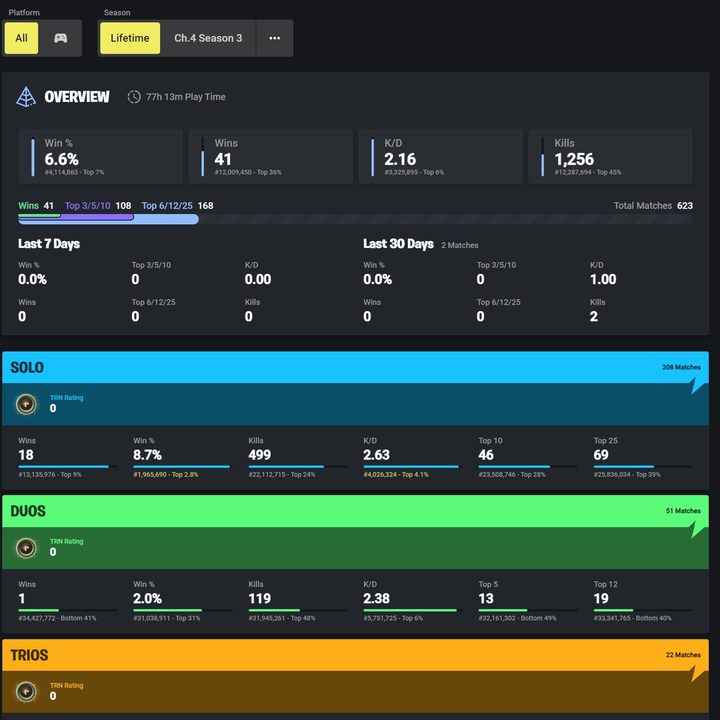Viewport: 720px width, 720px height.
Task: Click the TRIOS section header
Action: (355, 655)
